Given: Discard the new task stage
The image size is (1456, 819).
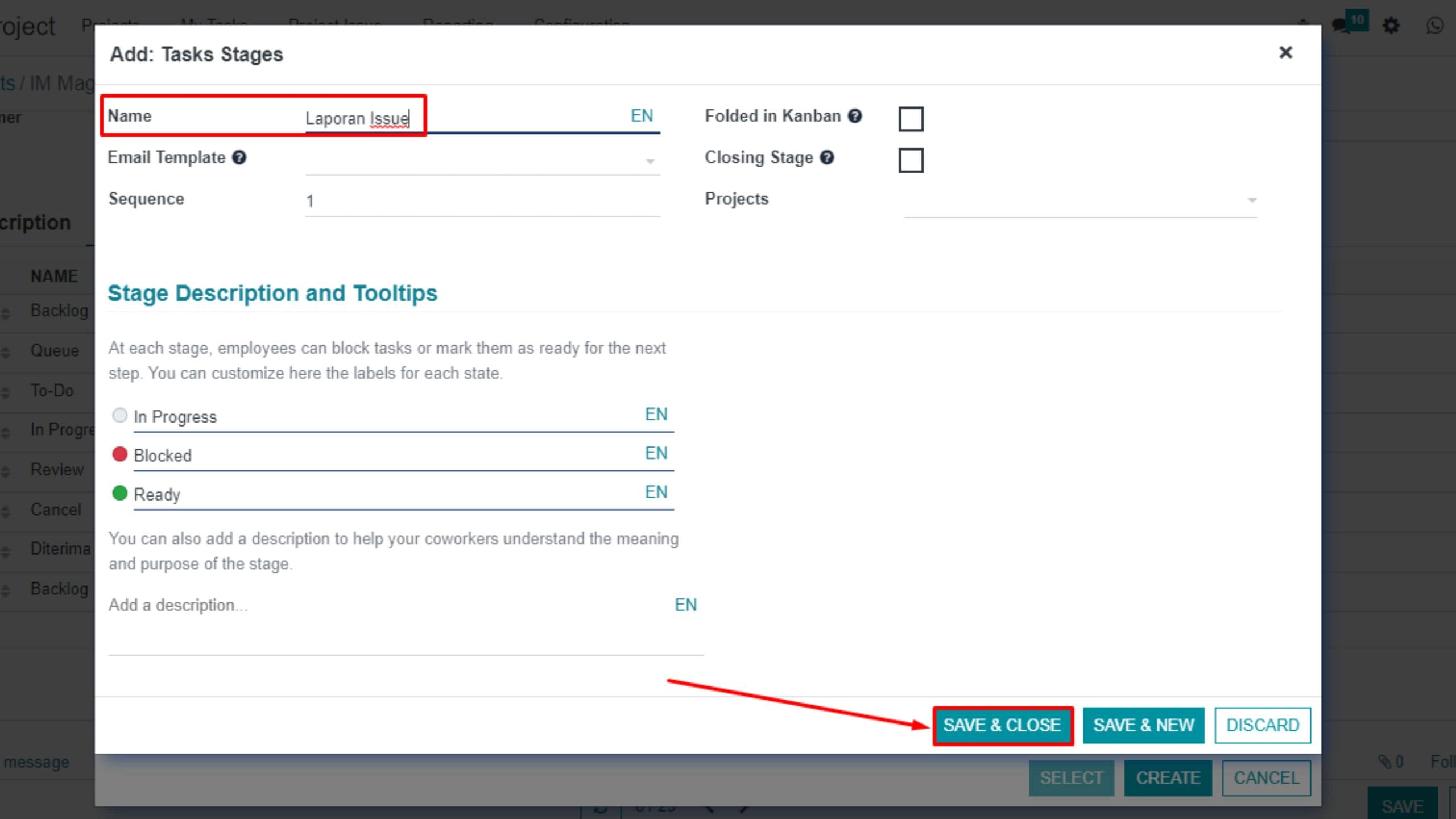Looking at the screenshot, I should [1262, 725].
